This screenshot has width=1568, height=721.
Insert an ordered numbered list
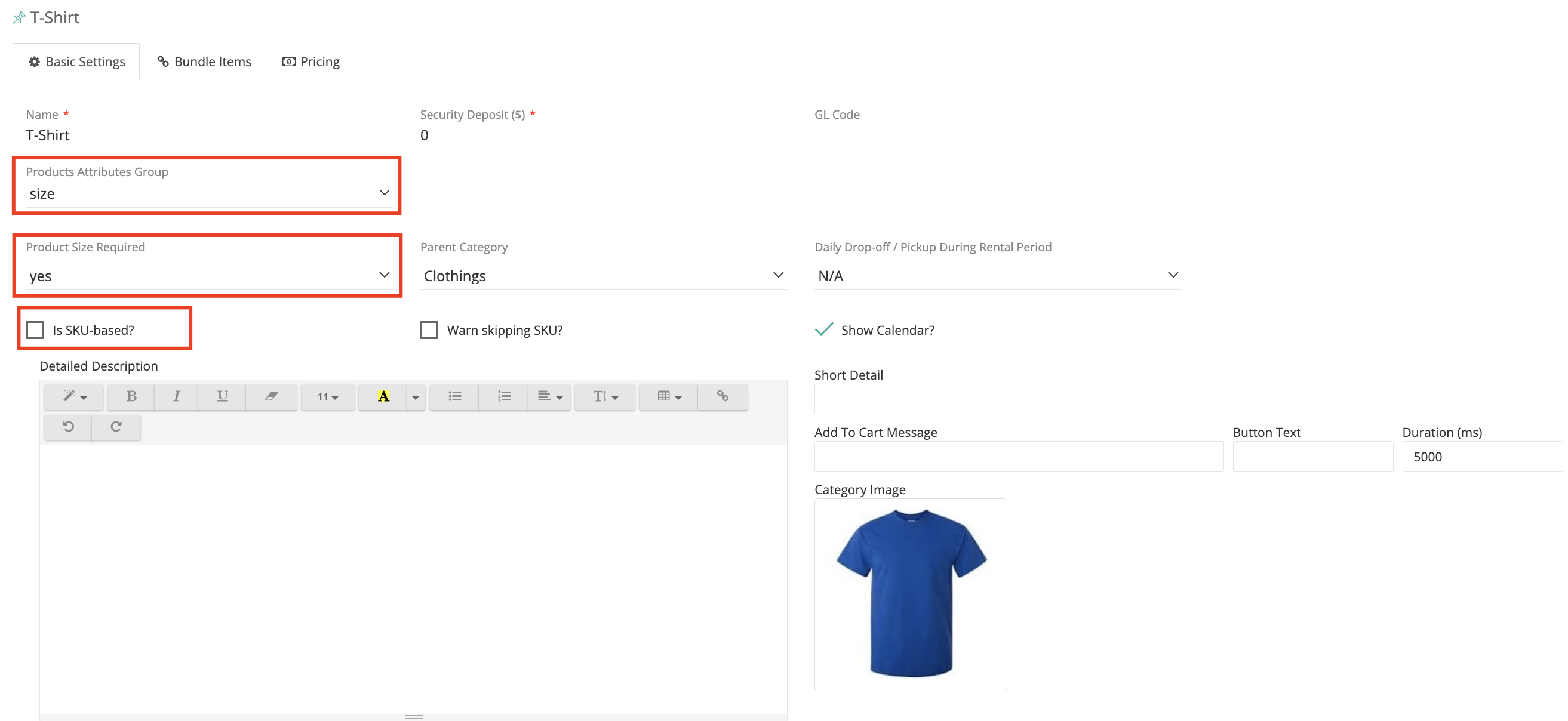pyautogui.click(x=503, y=397)
